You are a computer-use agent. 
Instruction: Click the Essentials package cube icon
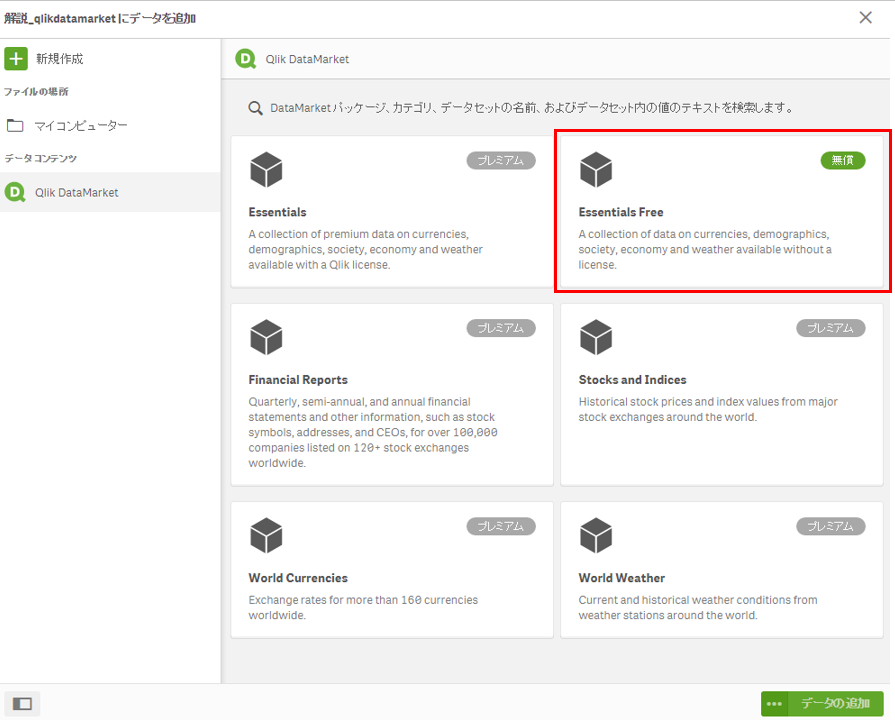click(x=266, y=170)
